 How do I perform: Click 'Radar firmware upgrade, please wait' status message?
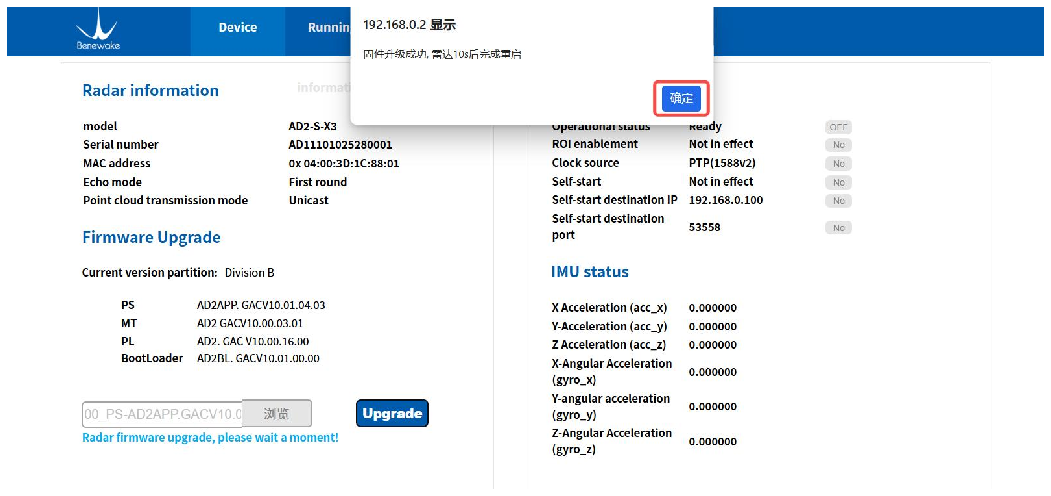[x=210, y=438]
